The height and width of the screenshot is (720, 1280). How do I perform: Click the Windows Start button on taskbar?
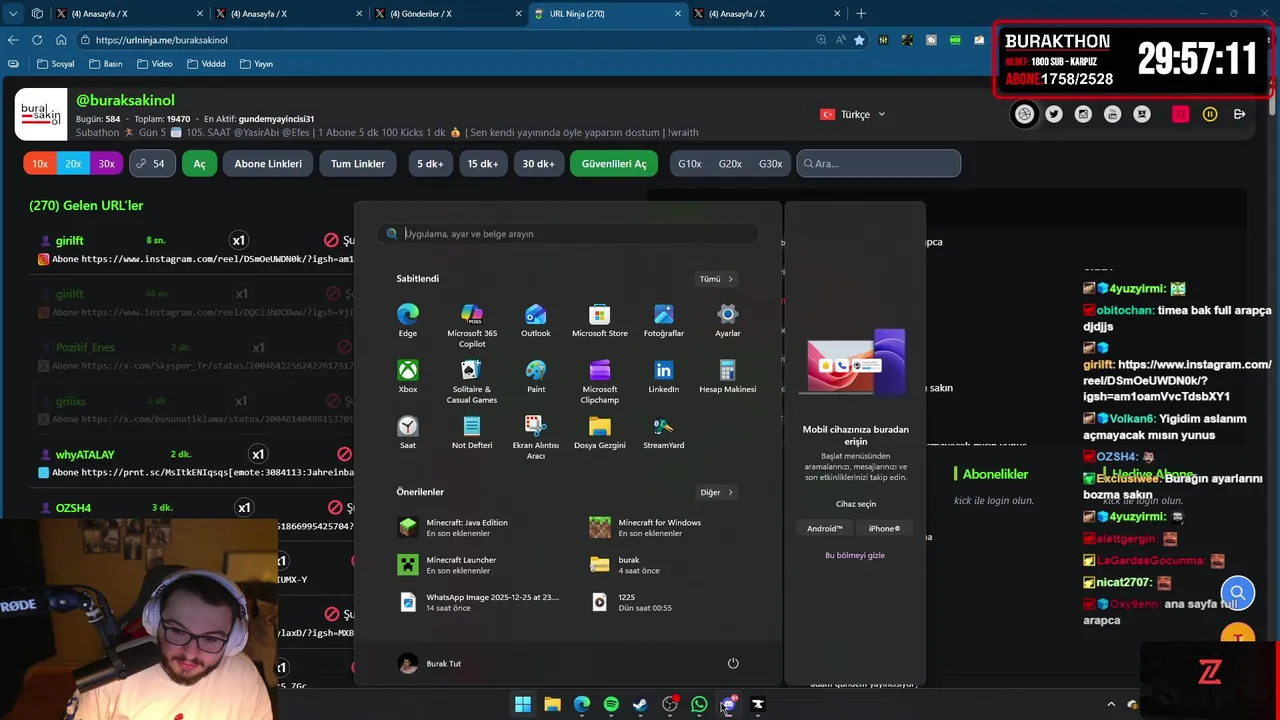pos(523,704)
